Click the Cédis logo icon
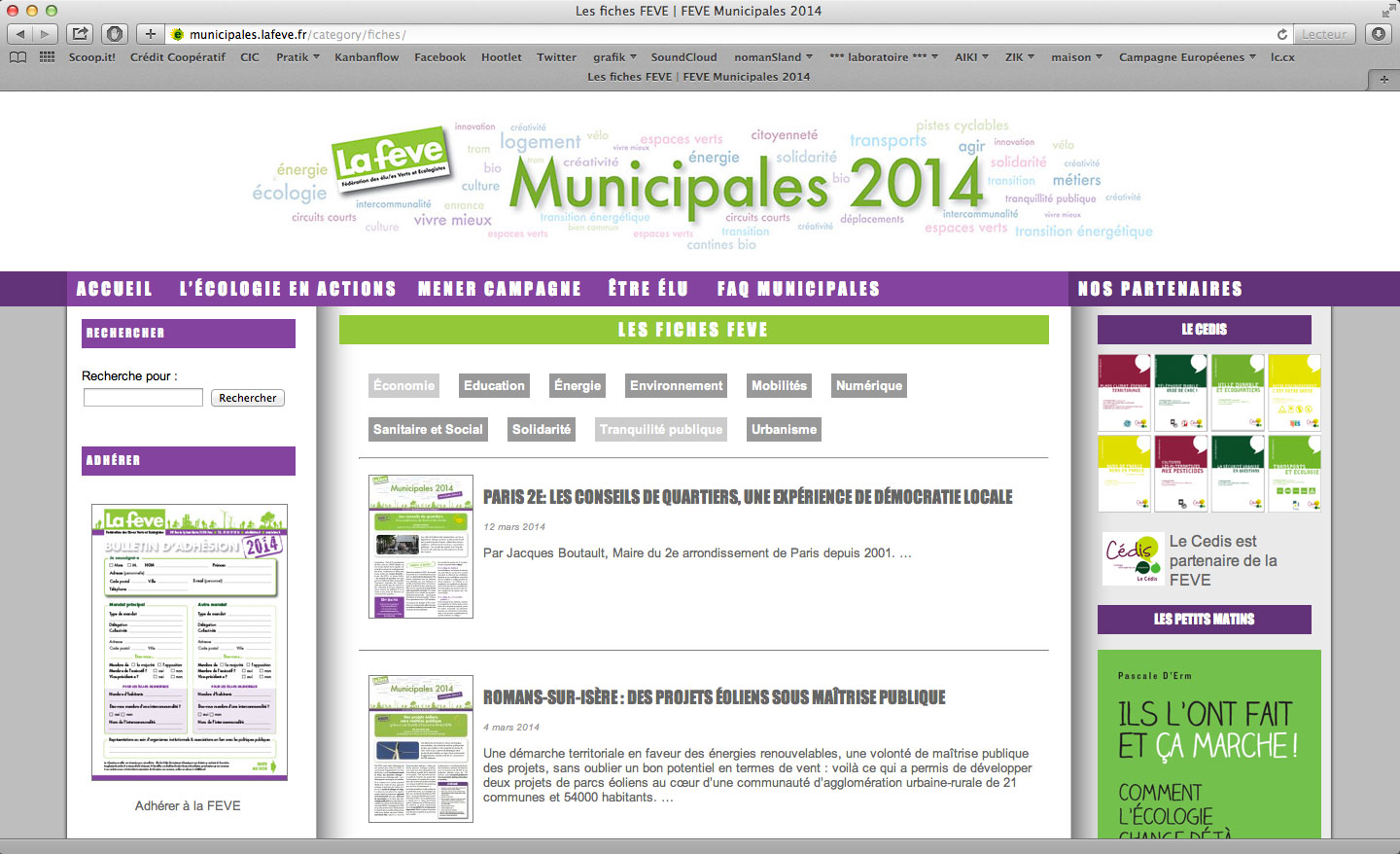 [x=1133, y=558]
